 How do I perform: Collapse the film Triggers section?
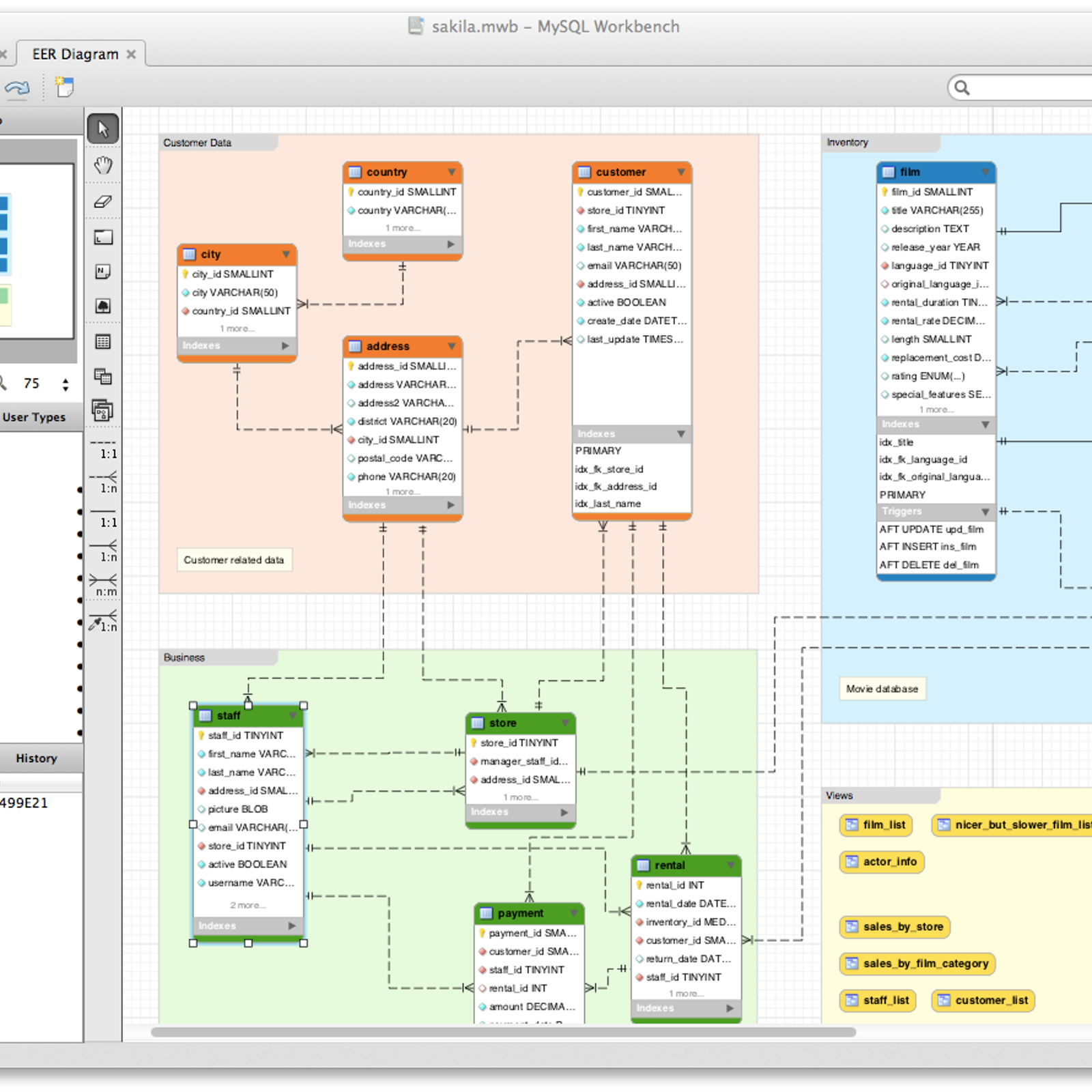[x=985, y=512]
